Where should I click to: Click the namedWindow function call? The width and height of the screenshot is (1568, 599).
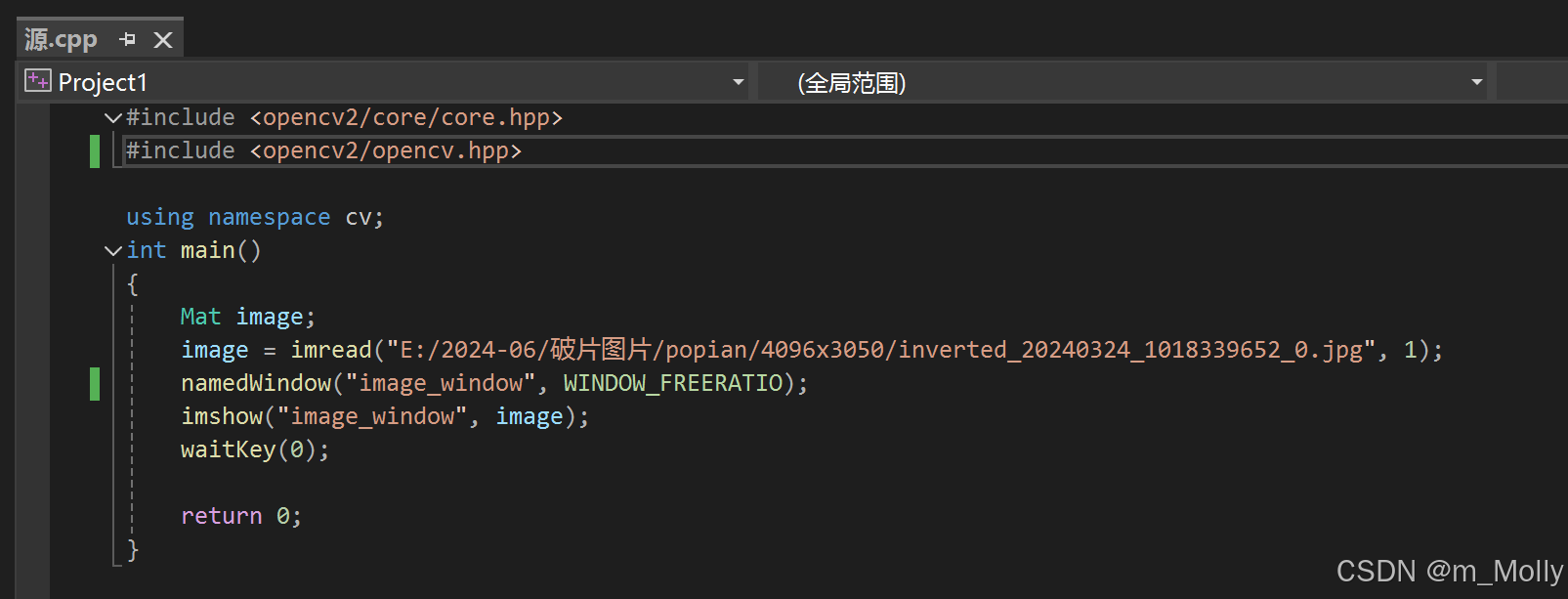[x=256, y=383]
